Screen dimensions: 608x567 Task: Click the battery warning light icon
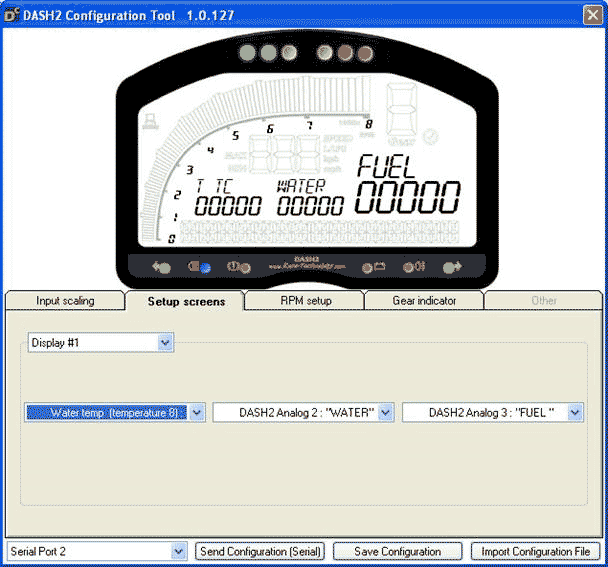point(378,267)
